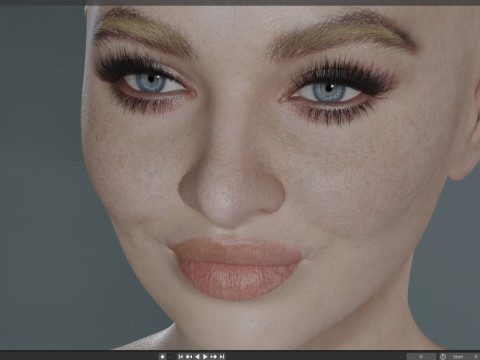The width and height of the screenshot is (480, 360).
Task: Jump to the last frame endpoint
Action: pyautogui.click(x=222, y=356)
